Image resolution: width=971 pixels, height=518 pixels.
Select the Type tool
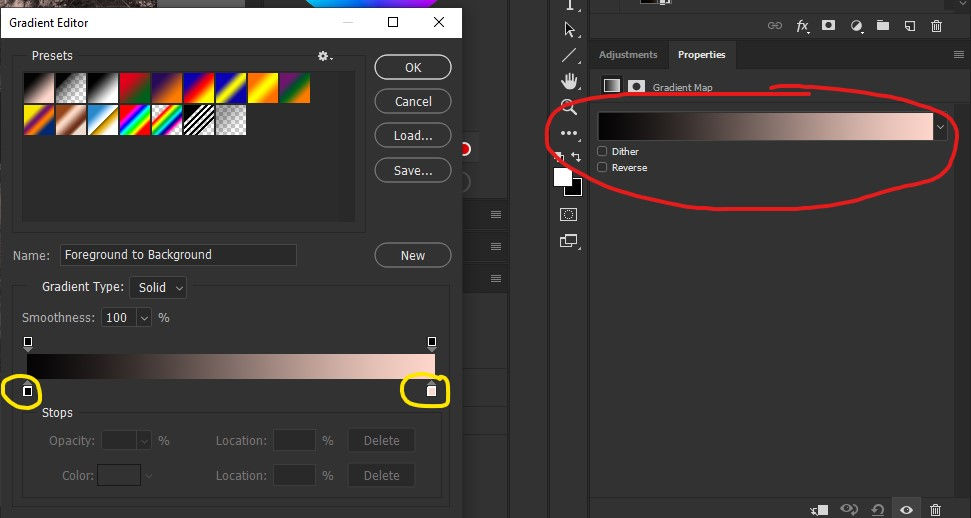tap(569, 5)
